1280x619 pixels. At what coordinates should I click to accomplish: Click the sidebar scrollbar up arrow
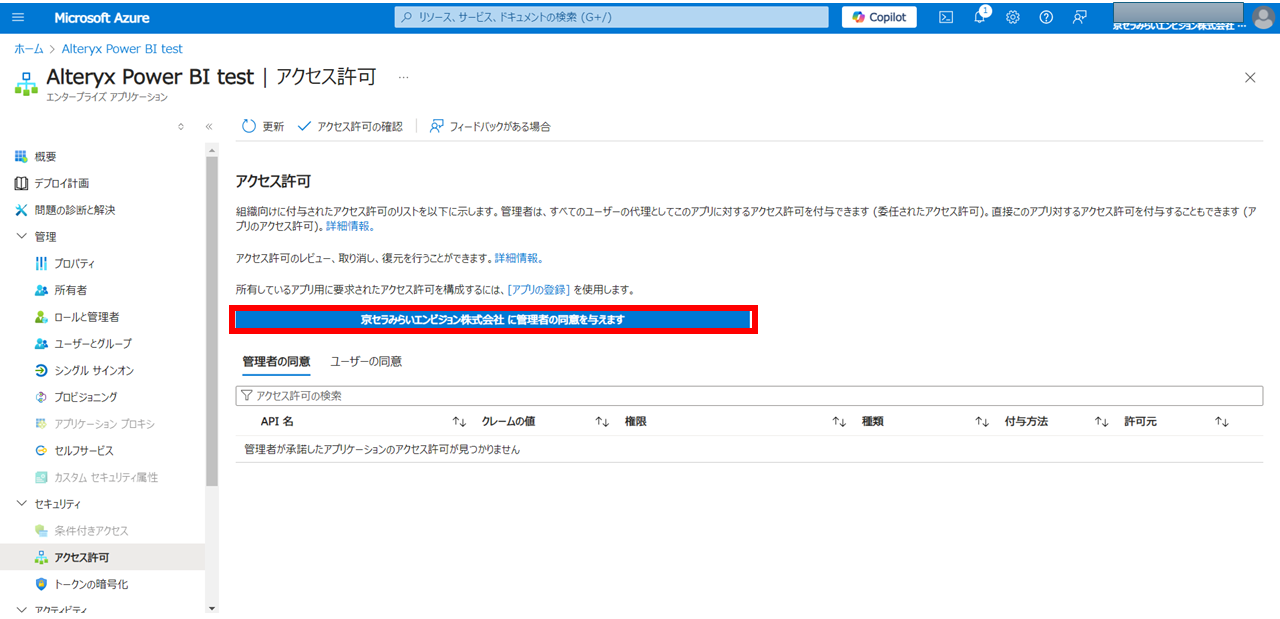tap(211, 150)
